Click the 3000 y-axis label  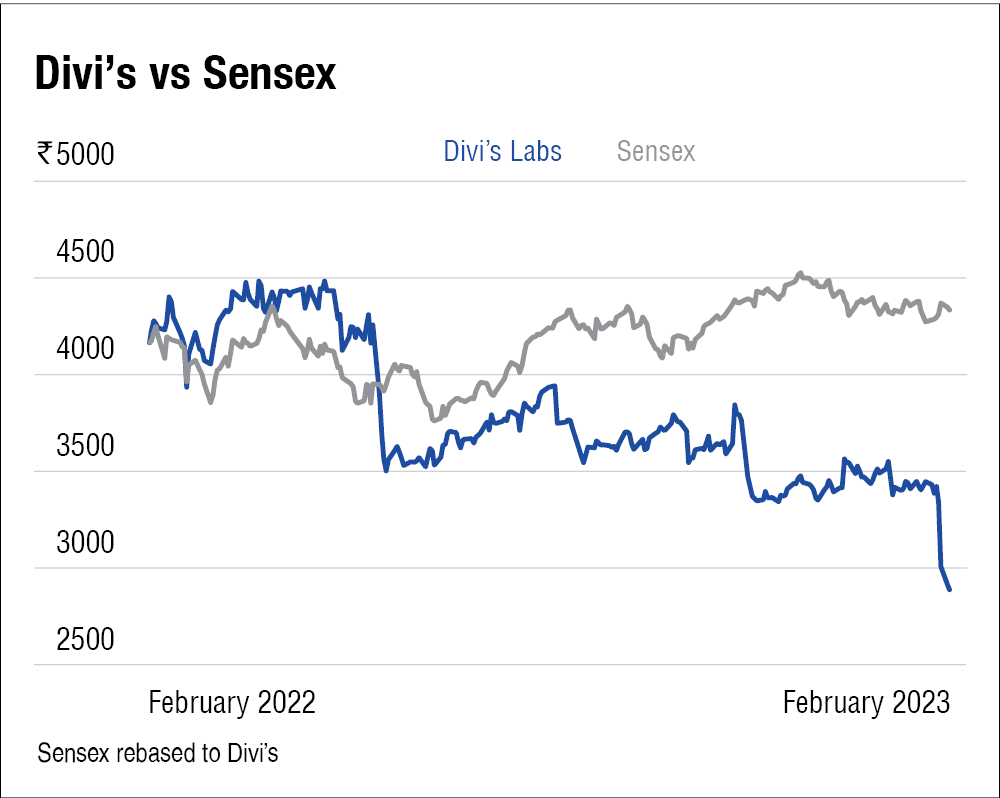pos(86,543)
